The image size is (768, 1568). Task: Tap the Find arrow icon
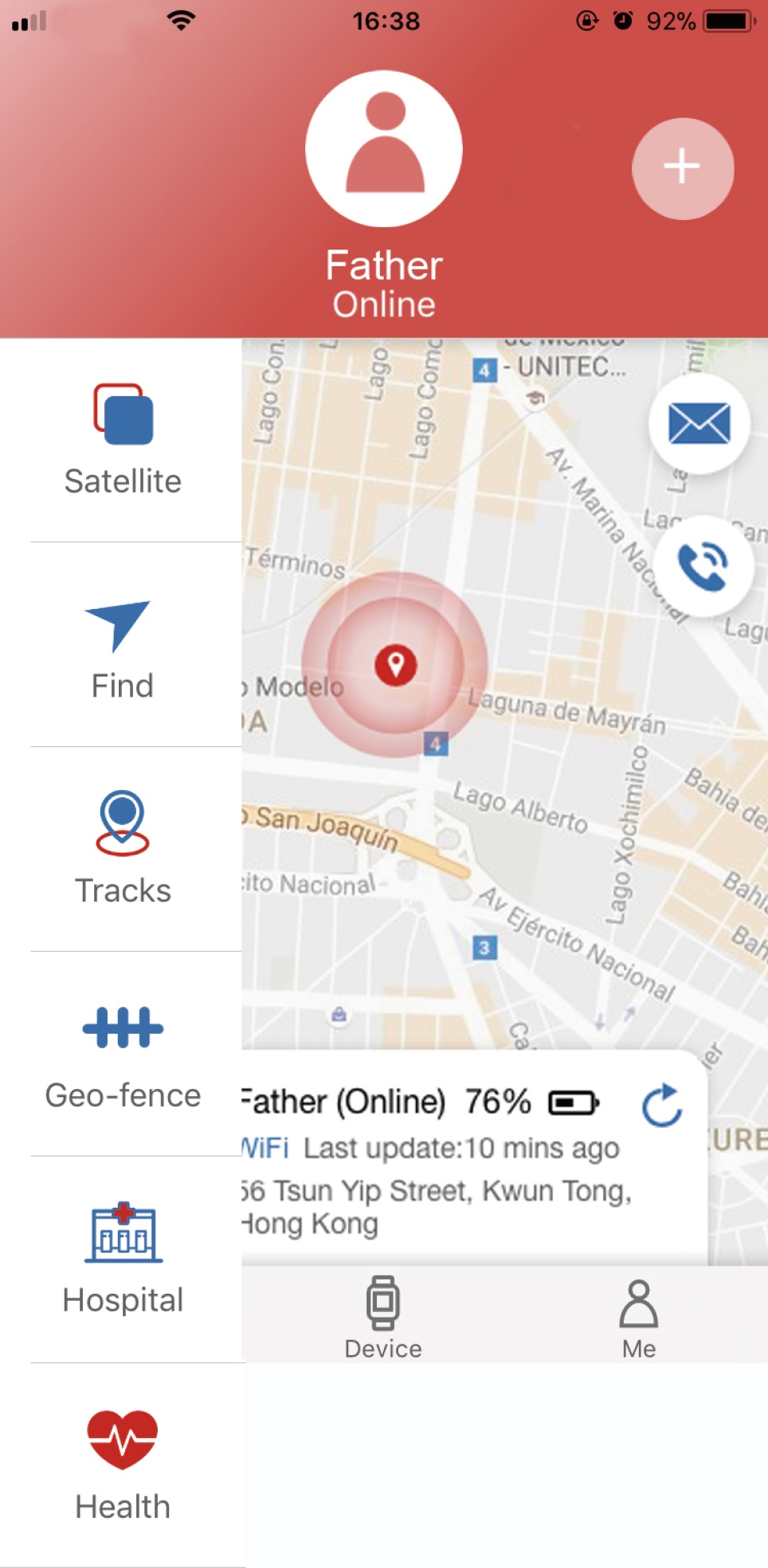click(x=118, y=626)
